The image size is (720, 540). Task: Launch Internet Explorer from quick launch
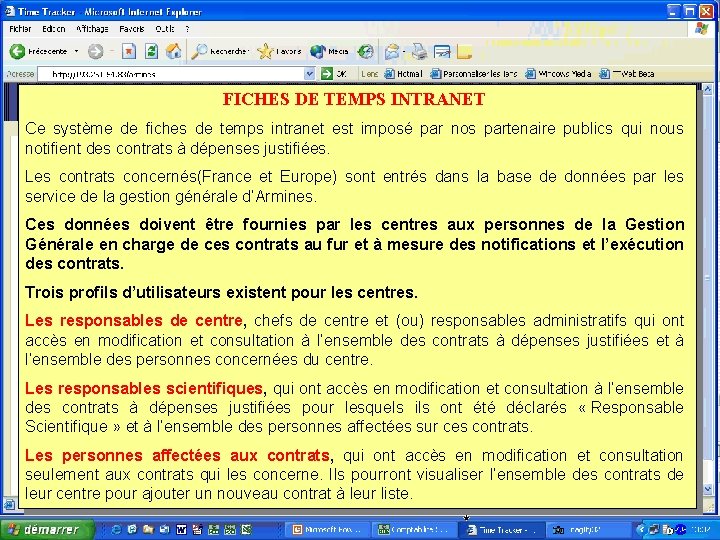click(116, 529)
